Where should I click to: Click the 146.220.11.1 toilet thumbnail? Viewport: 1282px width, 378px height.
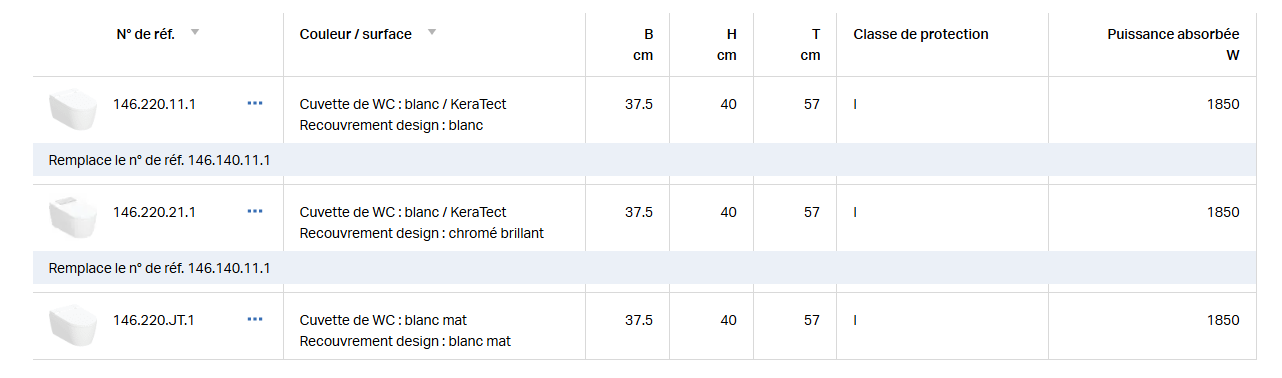(x=73, y=111)
